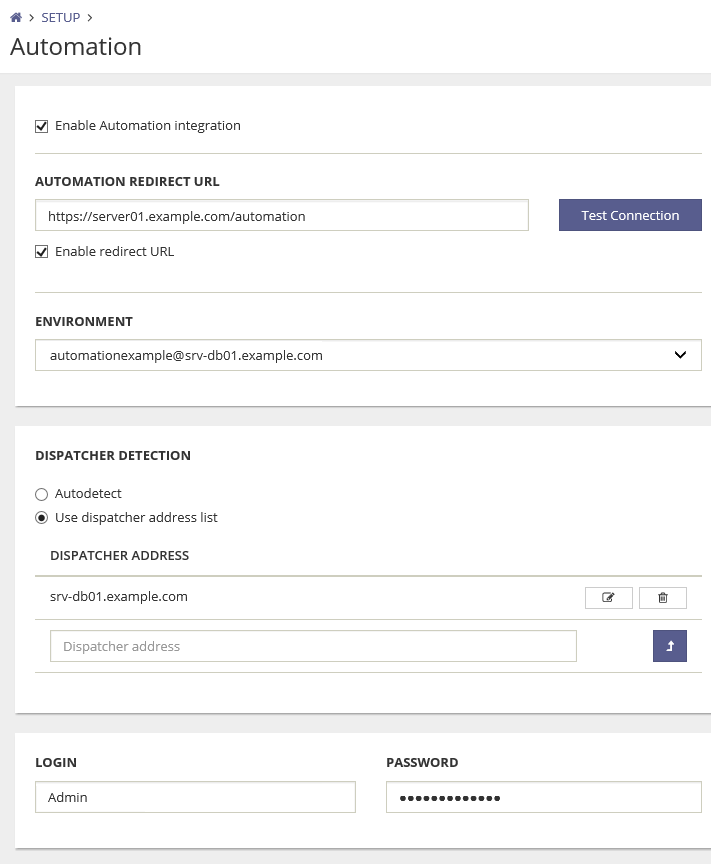The height and width of the screenshot is (864, 711).
Task: Select the srv-db01.example.com address row text
Action: tap(119, 597)
